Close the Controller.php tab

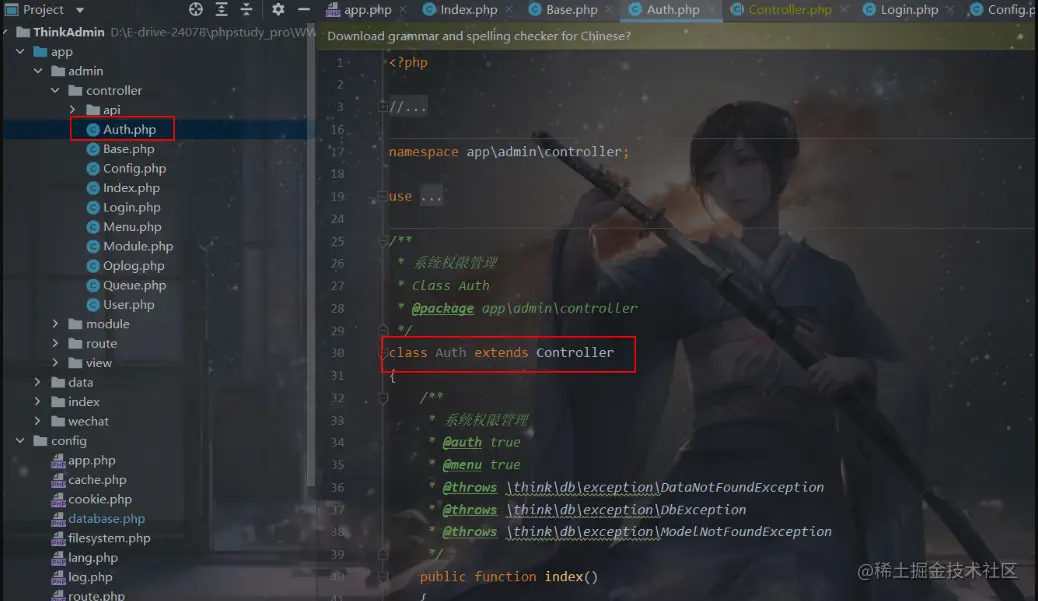pyautogui.click(x=844, y=10)
